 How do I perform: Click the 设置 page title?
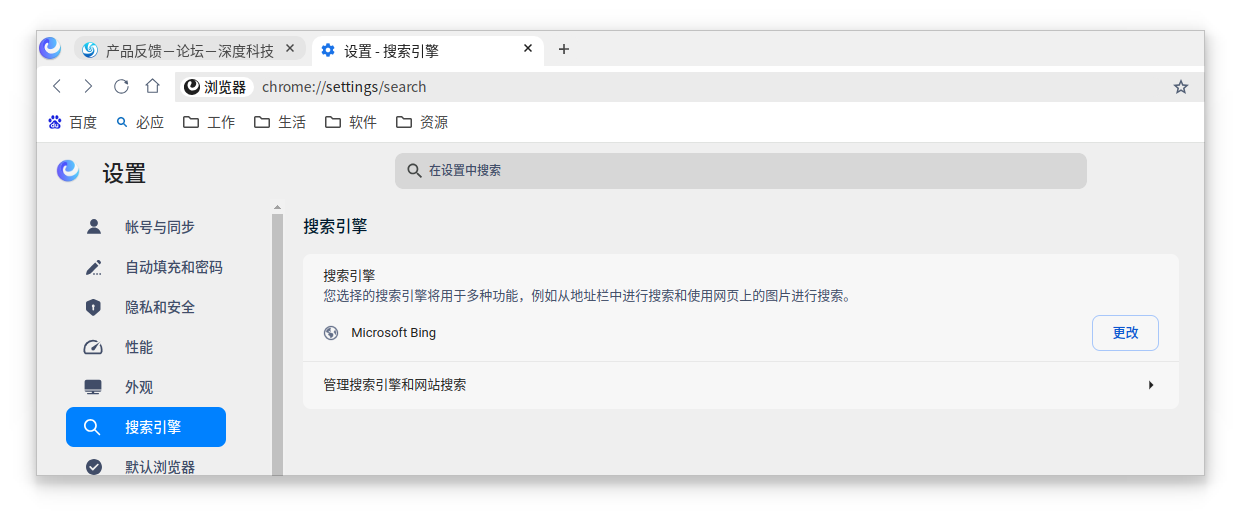point(124,173)
